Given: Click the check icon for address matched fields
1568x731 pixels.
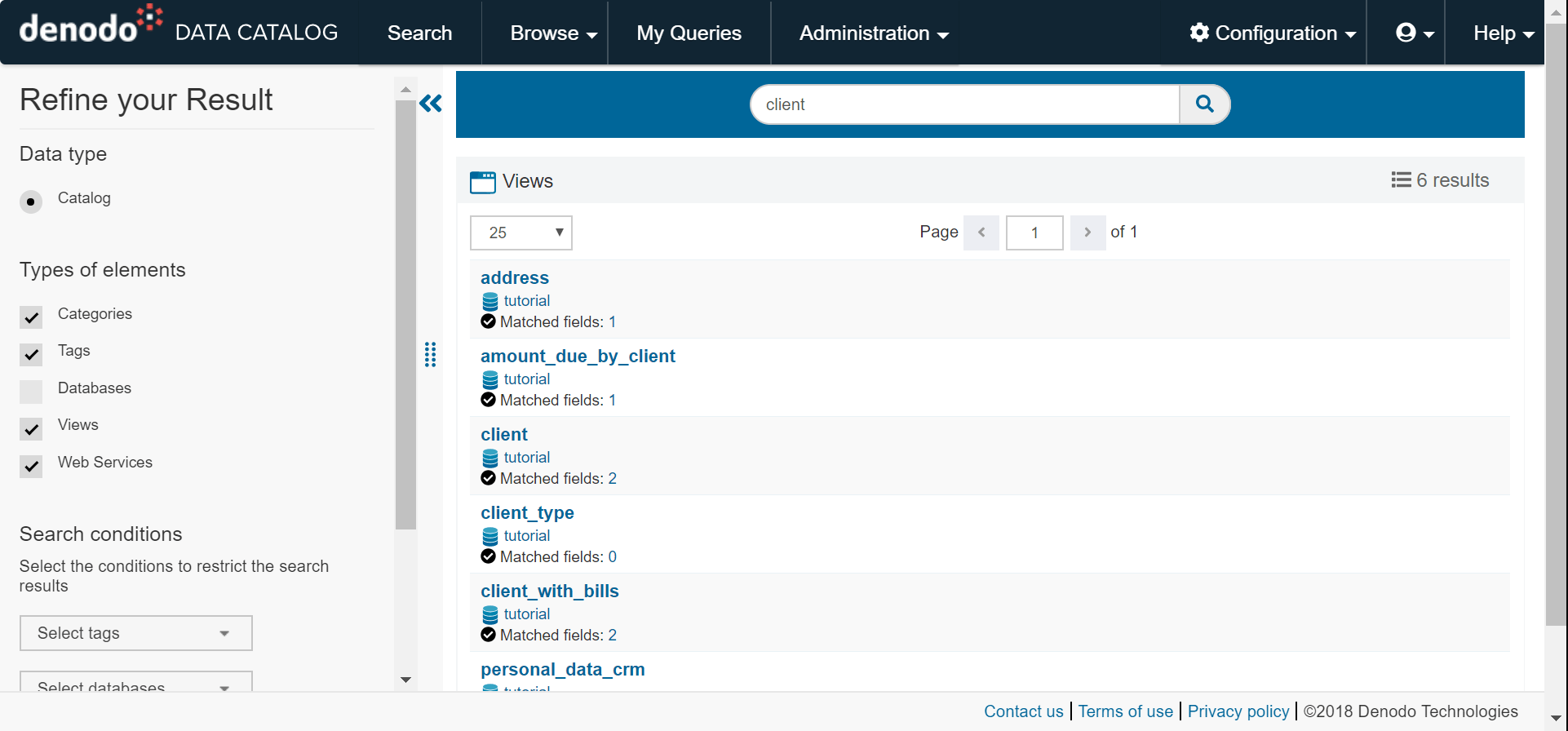Looking at the screenshot, I should [489, 321].
